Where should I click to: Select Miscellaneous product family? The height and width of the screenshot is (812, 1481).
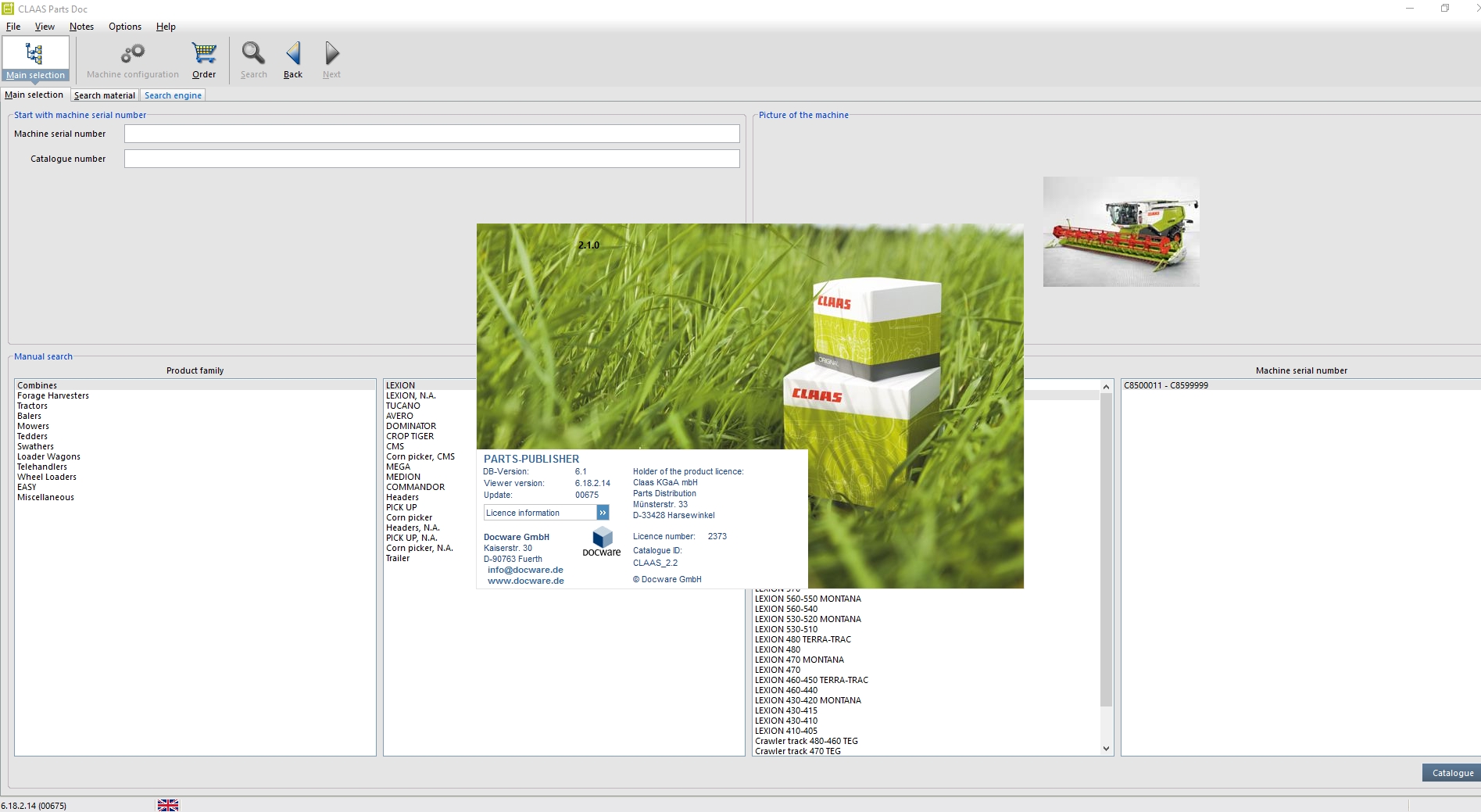(195, 497)
